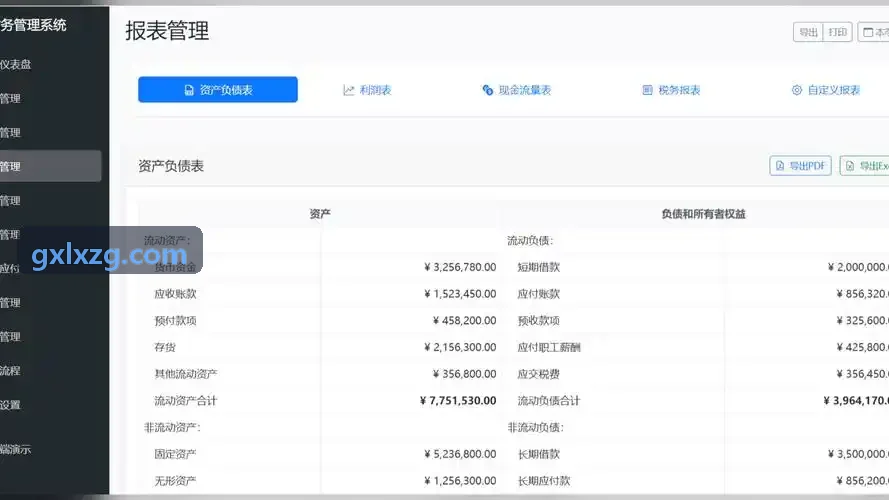
Task: Click the 应付职工薪酬 row label
Action: point(549,347)
